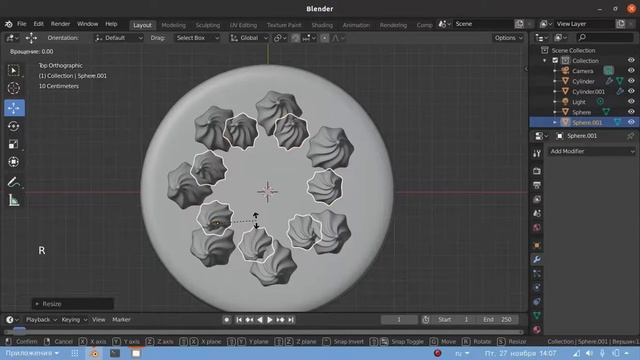Open the Drag Select Box dropdown
Screen dimensions: 640x360
198,38
